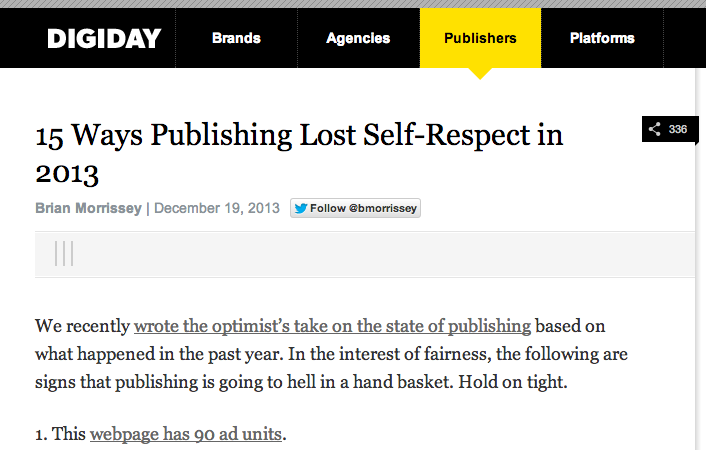Open the Brands section
Screen dimensions: 706x450
click(236, 39)
